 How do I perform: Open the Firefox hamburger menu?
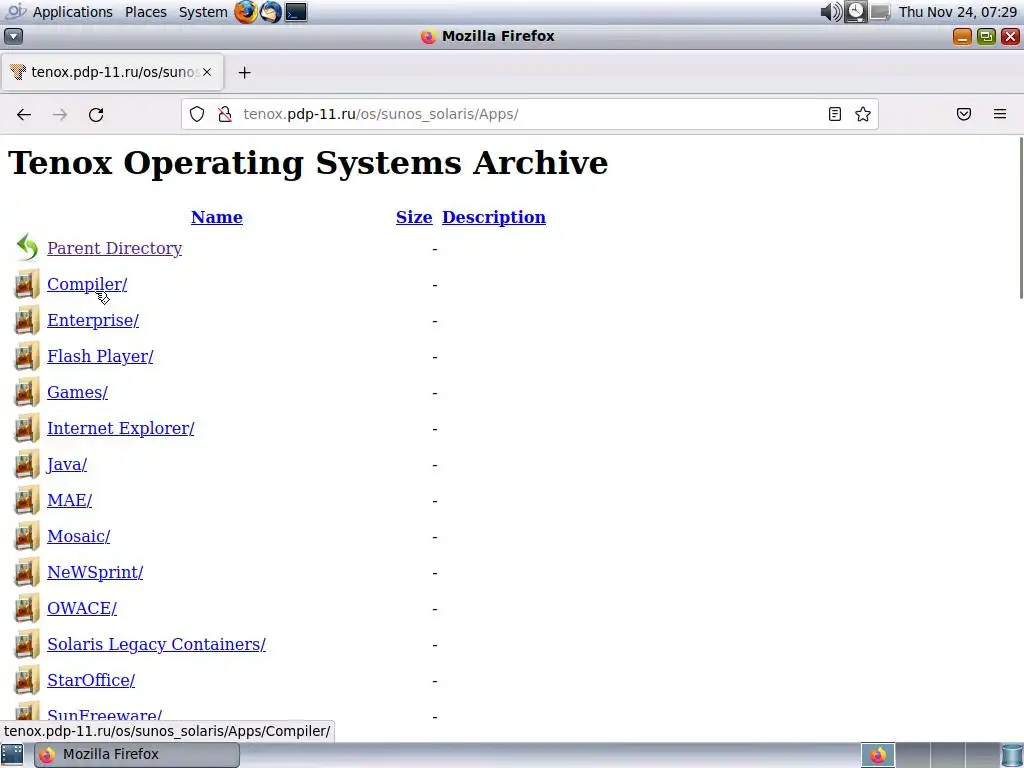coord(1000,114)
